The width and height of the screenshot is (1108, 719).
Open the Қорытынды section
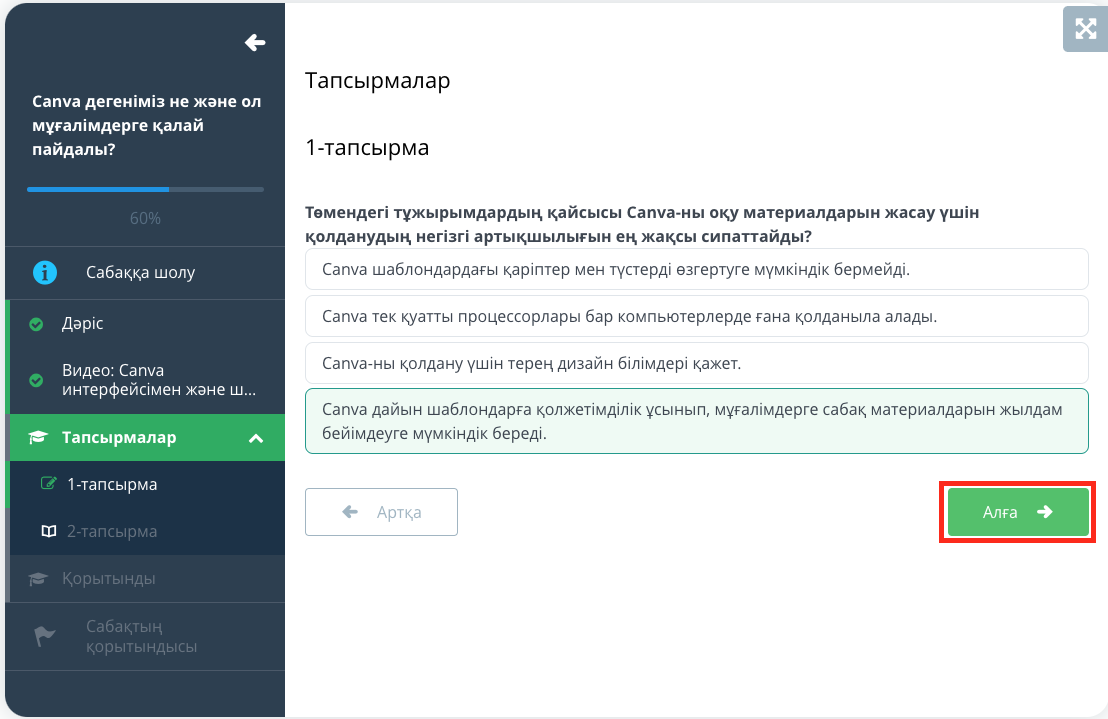tap(145, 578)
